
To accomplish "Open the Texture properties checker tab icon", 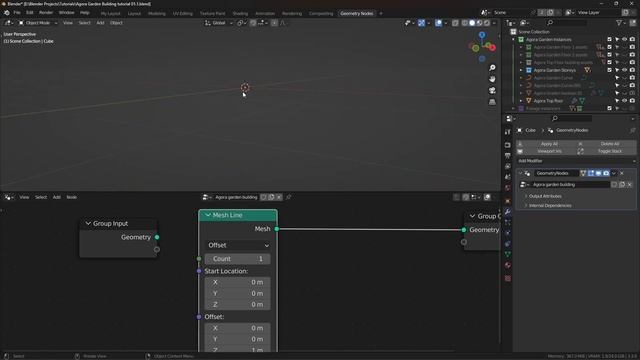I will point(507,278).
